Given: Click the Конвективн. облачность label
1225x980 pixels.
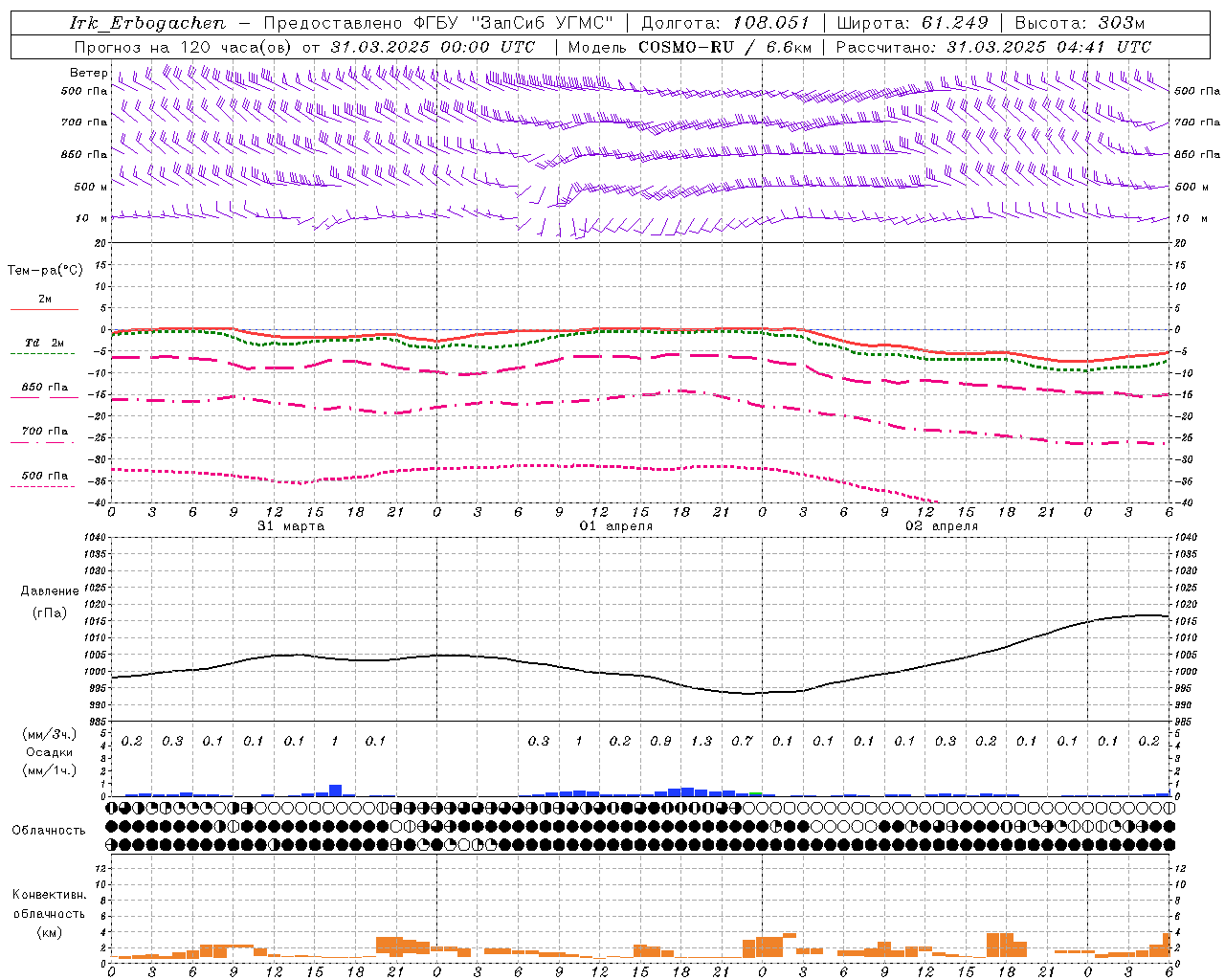Looking at the screenshot, I should pos(49,903).
